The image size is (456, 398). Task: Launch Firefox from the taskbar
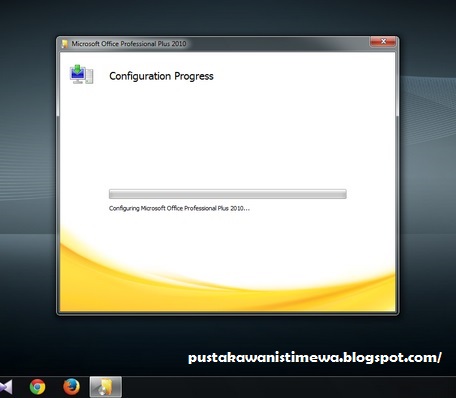point(71,387)
